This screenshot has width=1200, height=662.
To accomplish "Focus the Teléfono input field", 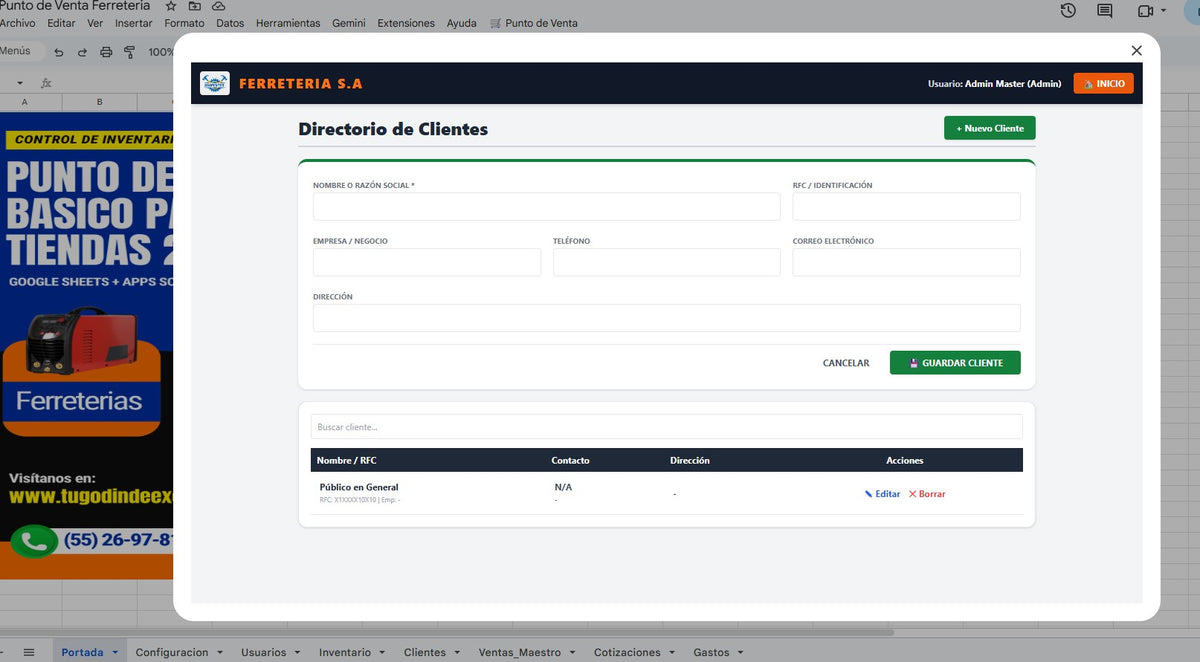I will (667, 262).
